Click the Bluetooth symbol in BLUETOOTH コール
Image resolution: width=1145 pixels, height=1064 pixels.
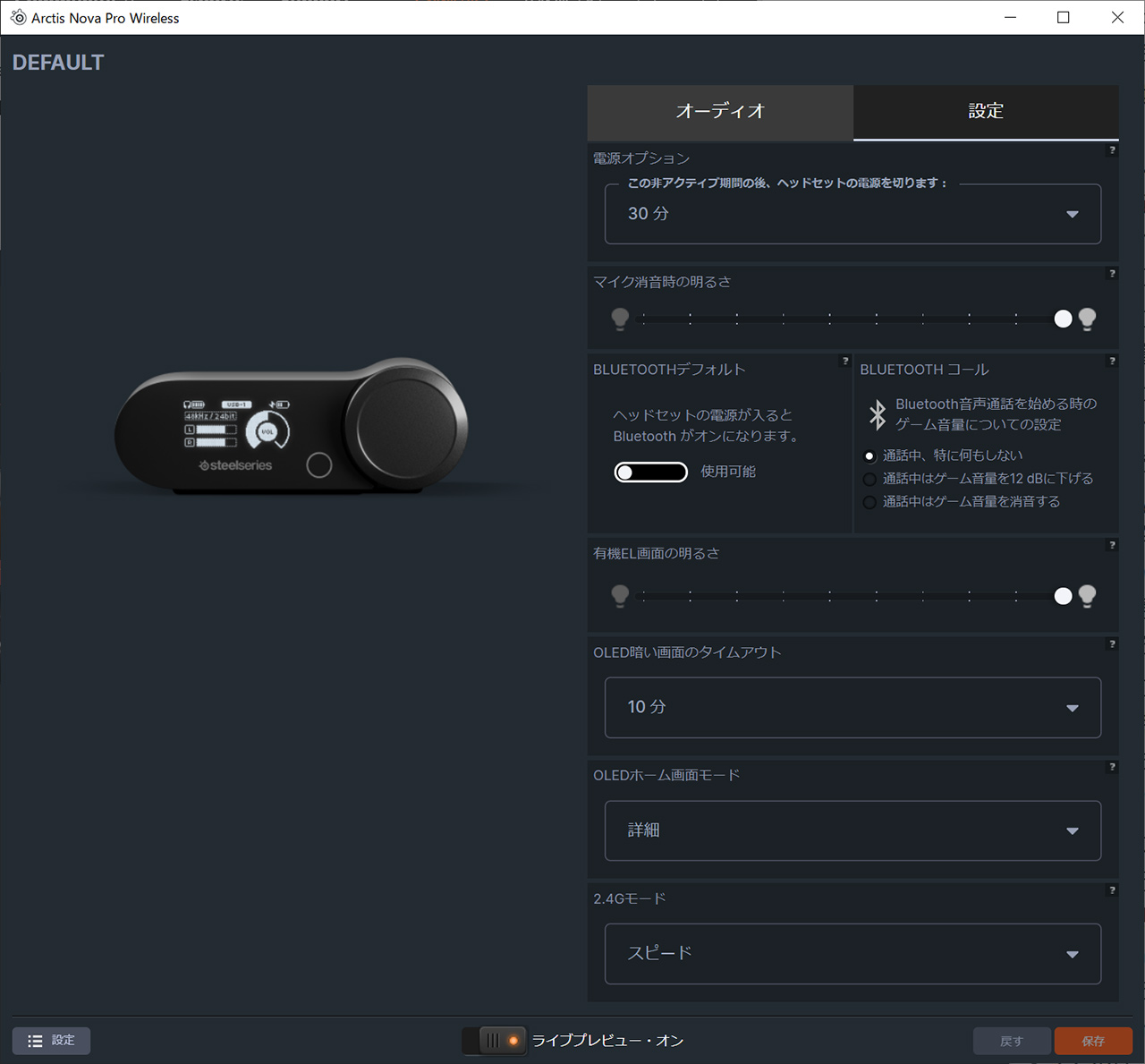point(878,414)
